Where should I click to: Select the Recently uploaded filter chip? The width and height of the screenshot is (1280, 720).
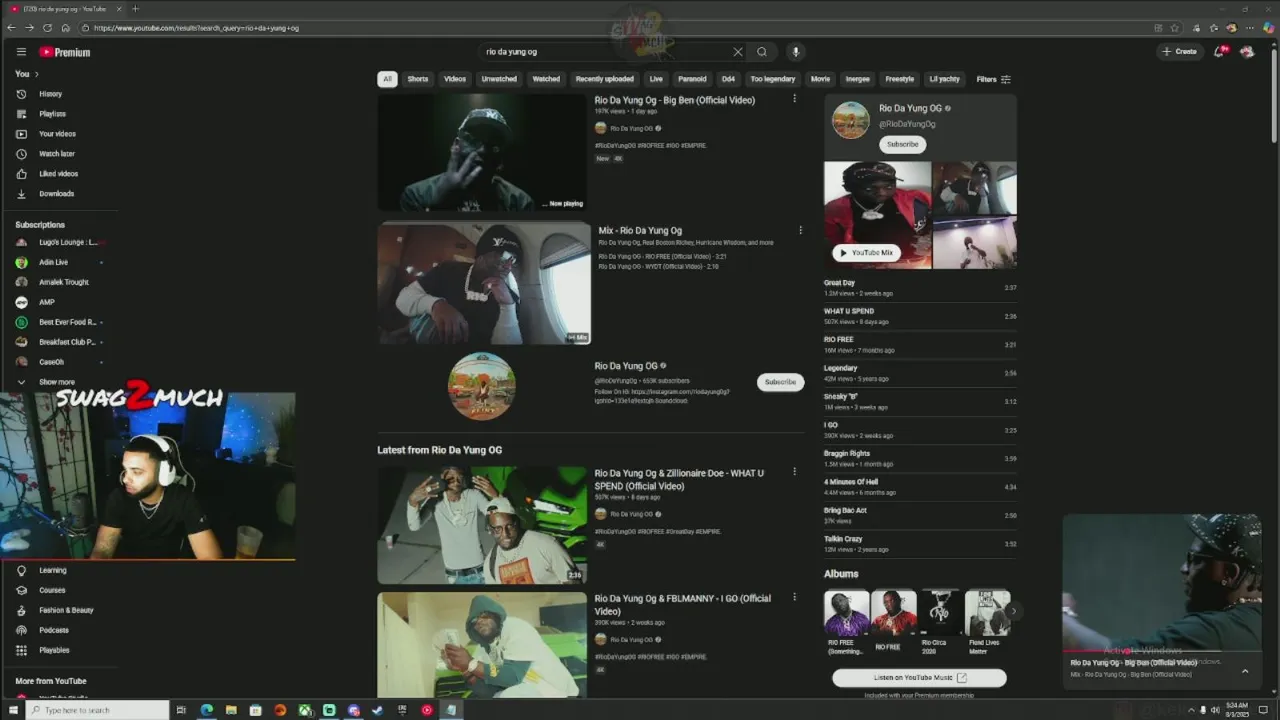pos(605,79)
